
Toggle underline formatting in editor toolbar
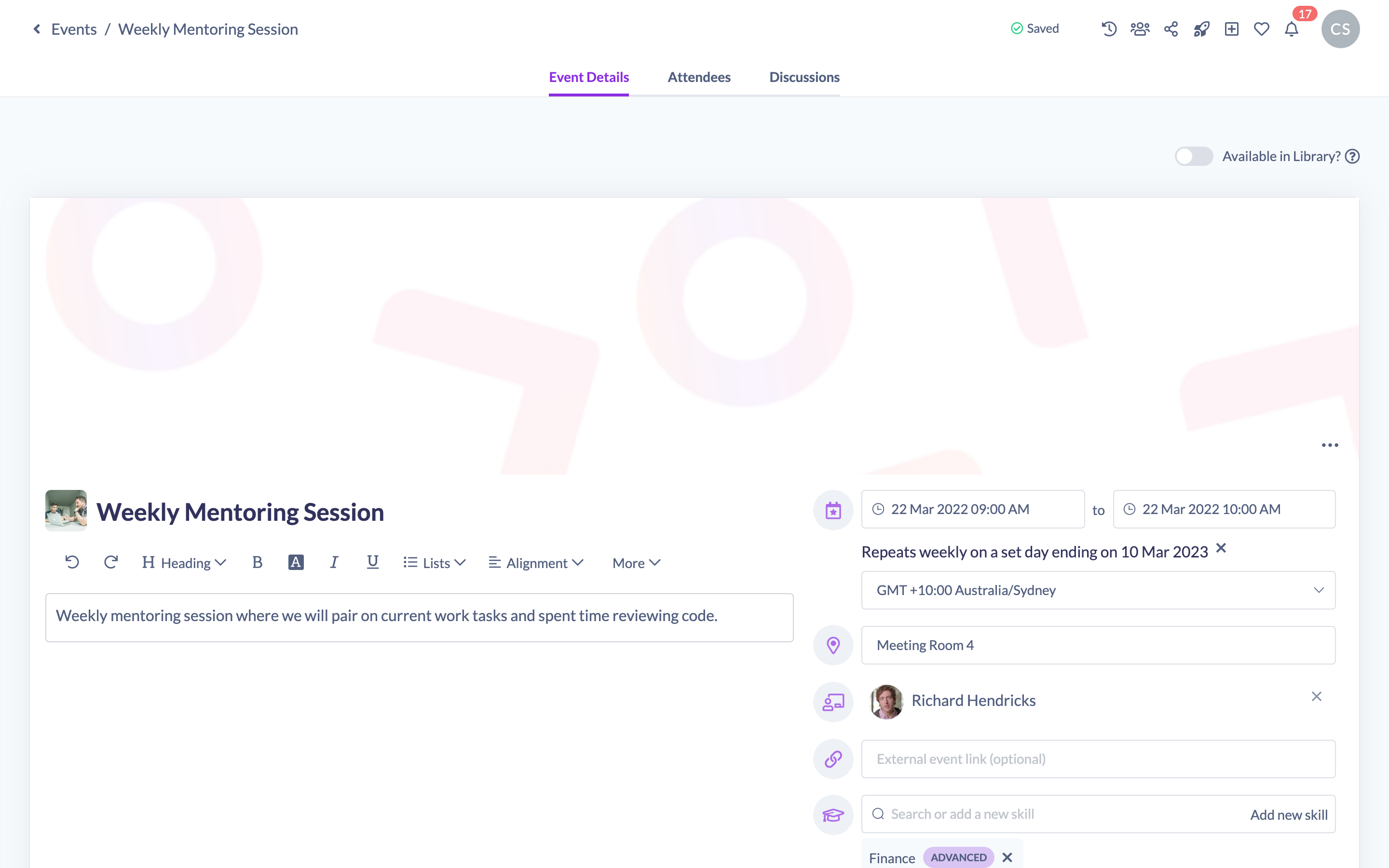372,562
